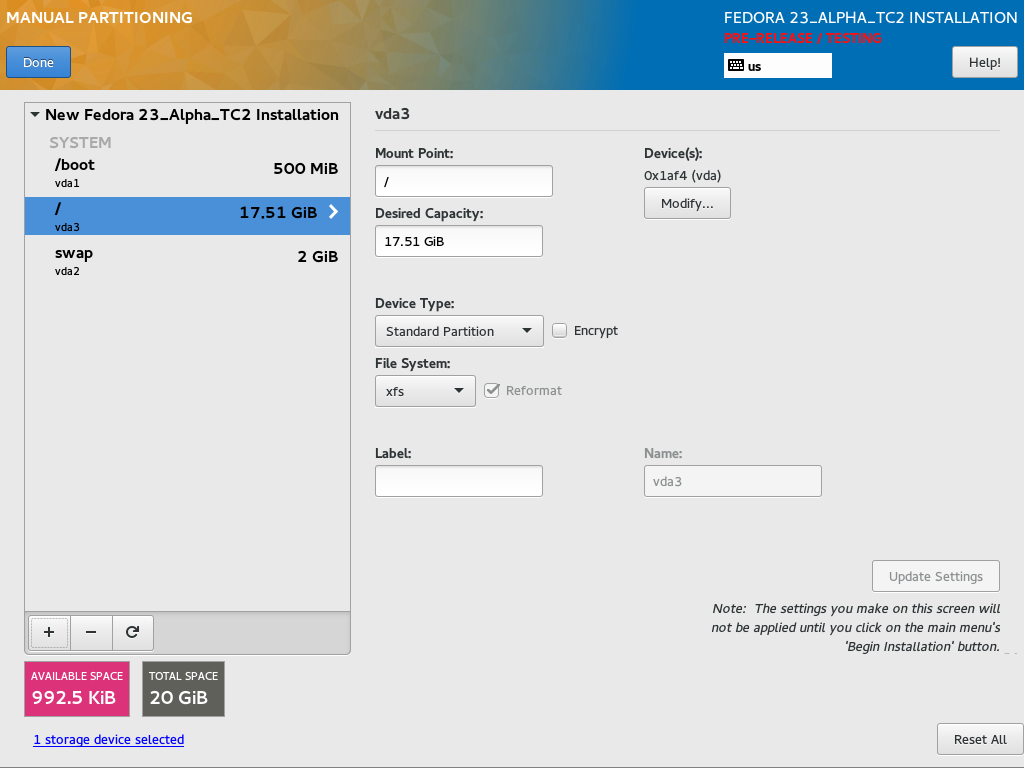The height and width of the screenshot is (768, 1024).
Task: Click the Update Settings button
Action: coord(936,576)
